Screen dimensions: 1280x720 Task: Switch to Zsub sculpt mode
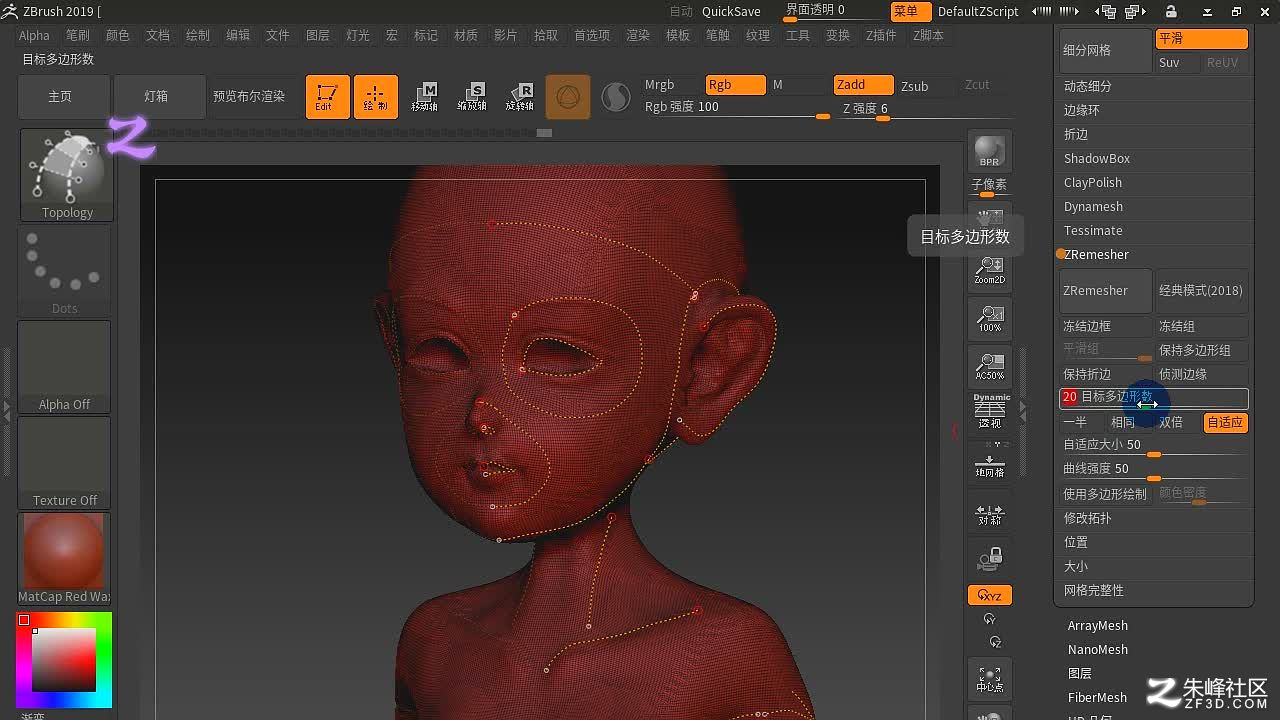pyautogui.click(x=926, y=86)
